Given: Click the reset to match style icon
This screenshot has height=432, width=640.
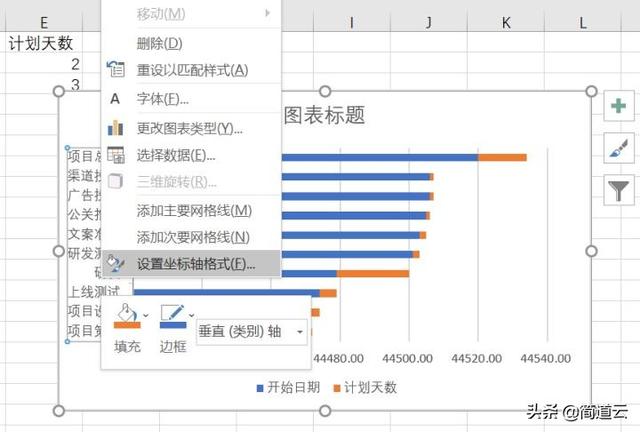Looking at the screenshot, I should point(116,70).
